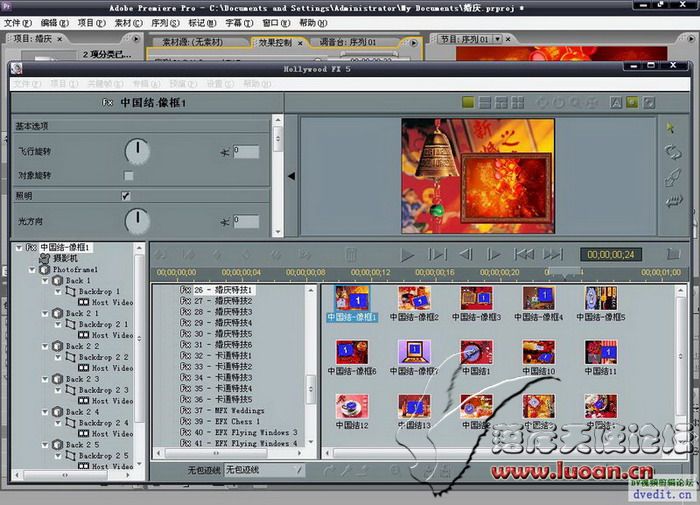Open 项目: 婚庆 panel flyout menu arrow
Image resolution: width=700 pixels, height=505 pixels.
coord(136,39)
